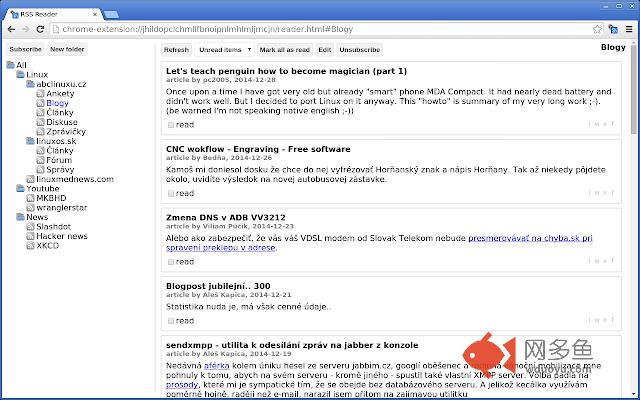Reload the page
Image resolution: width=640 pixels, height=400 pixels.
[x=40, y=29]
